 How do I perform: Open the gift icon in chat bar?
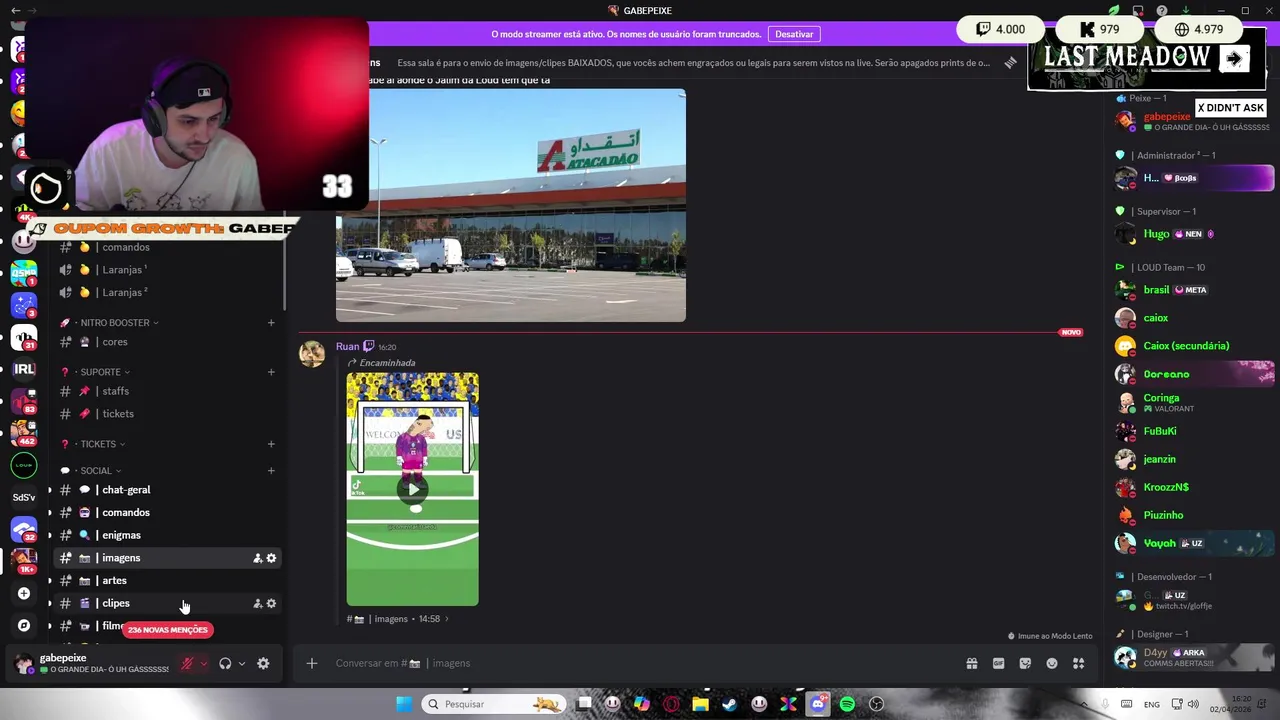(x=971, y=663)
